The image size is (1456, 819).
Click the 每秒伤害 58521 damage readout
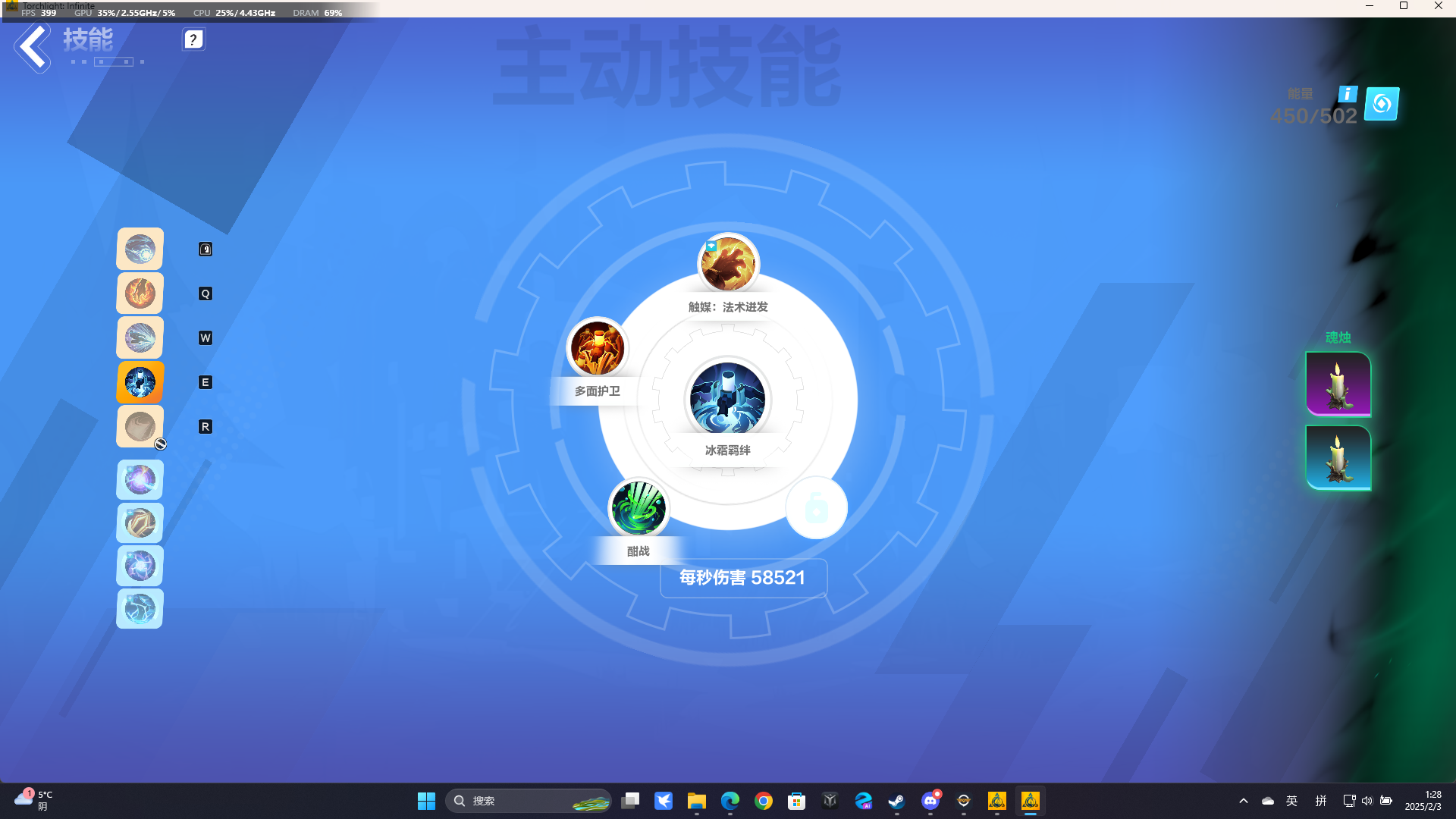[x=743, y=578]
